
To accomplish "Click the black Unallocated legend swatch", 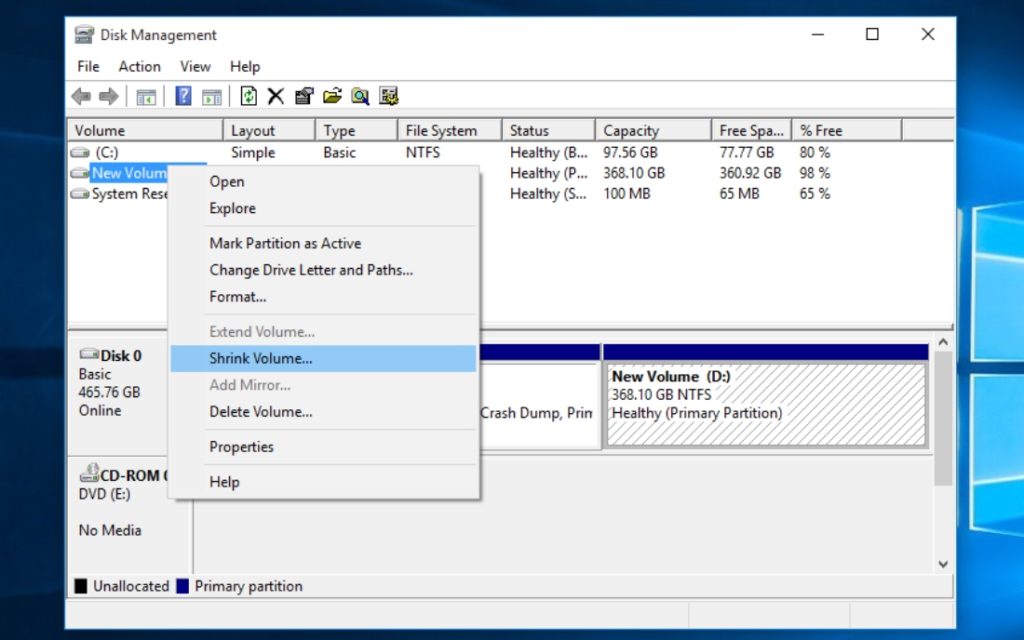I will click(x=81, y=586).
